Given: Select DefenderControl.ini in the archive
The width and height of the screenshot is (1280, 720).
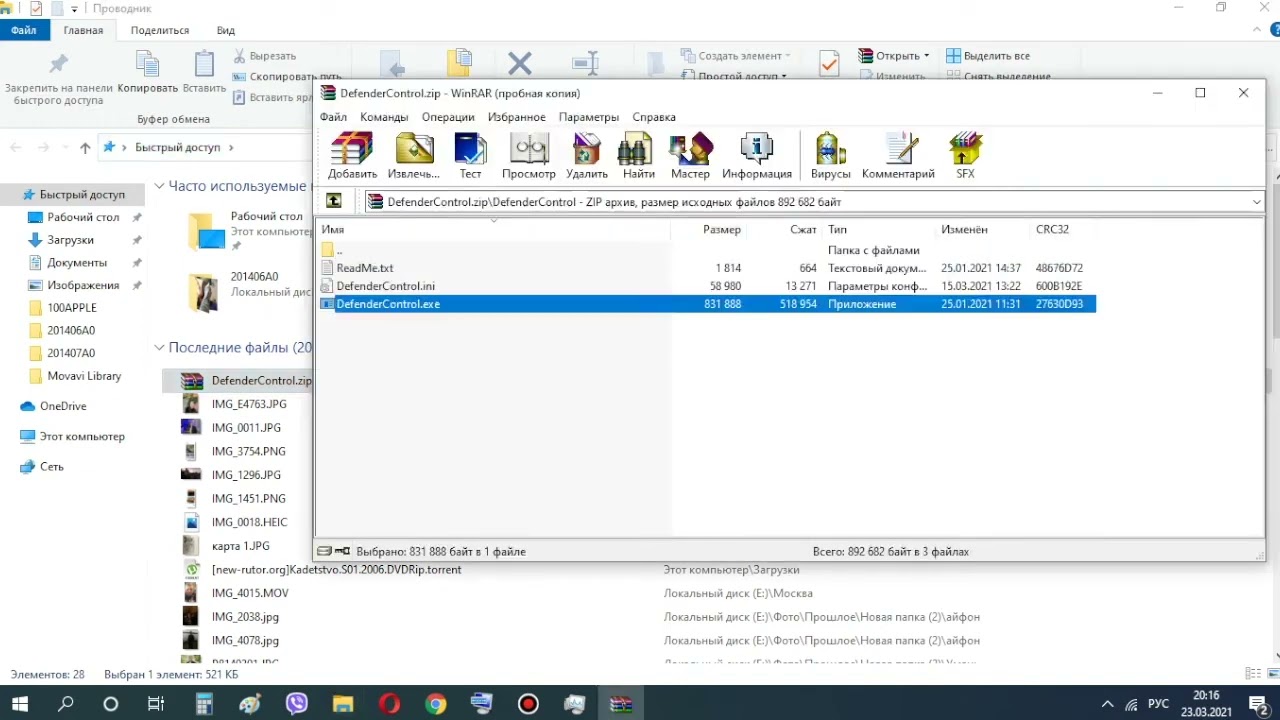Looking at the screenshot, I should [x=708, y=286].
